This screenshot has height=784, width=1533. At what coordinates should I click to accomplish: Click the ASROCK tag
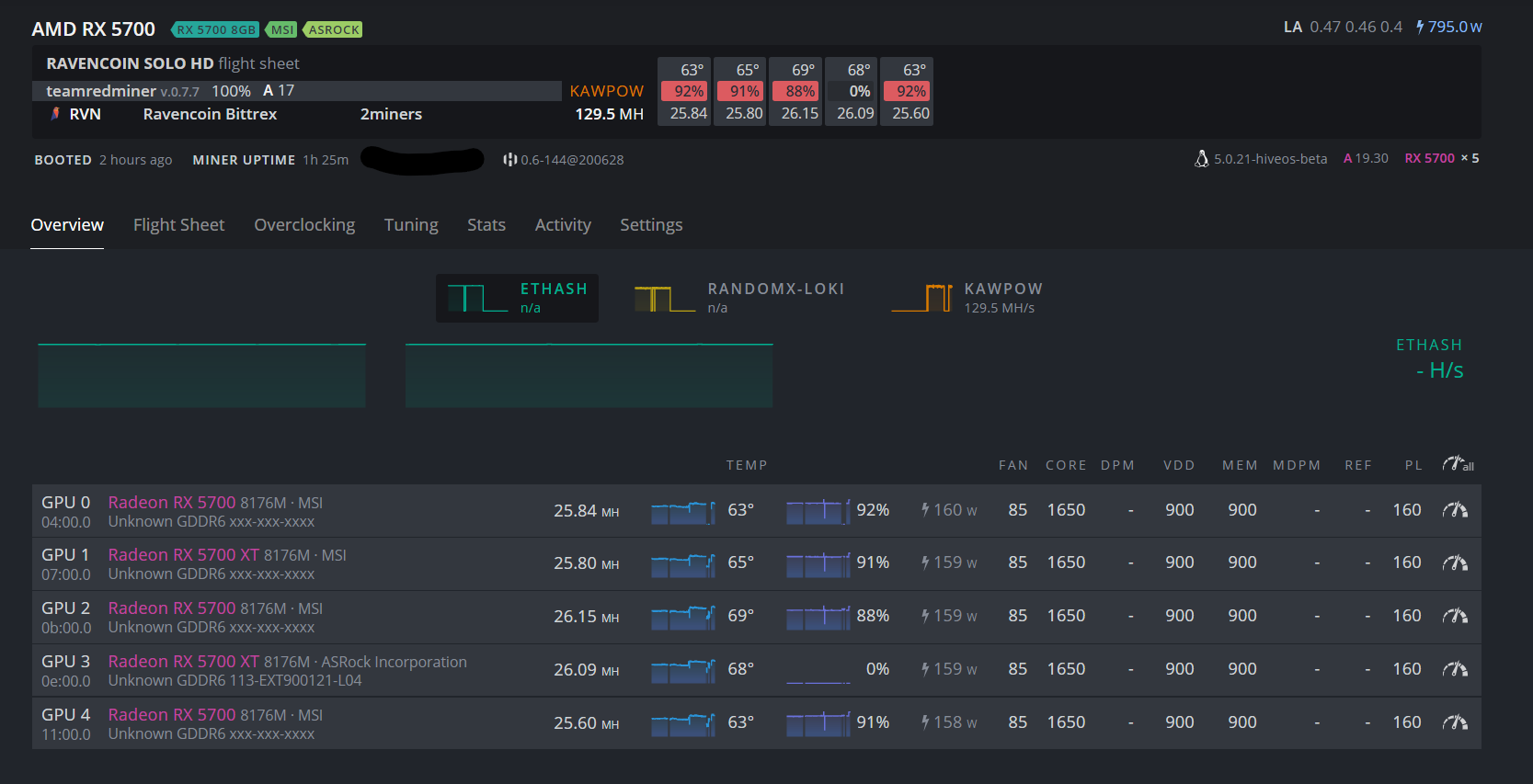333,29
